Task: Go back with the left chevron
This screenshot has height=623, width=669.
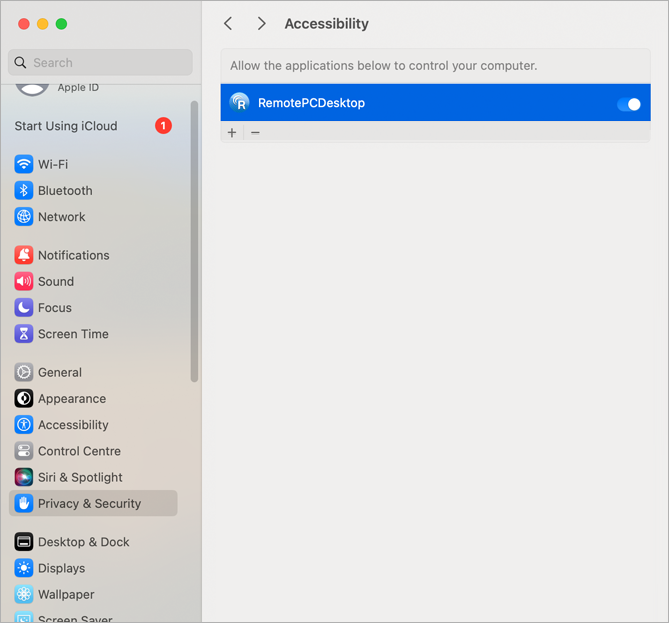Action: coord(229,23)
